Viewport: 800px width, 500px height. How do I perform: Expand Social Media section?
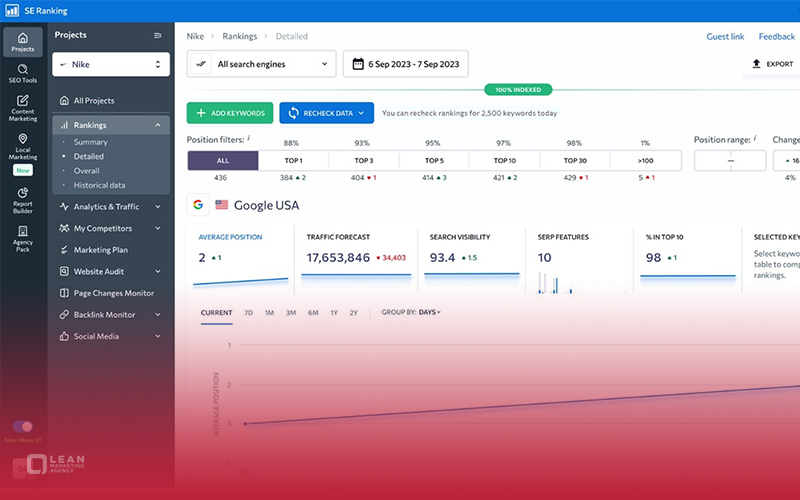pyautogui.click(x=158, y=336)
